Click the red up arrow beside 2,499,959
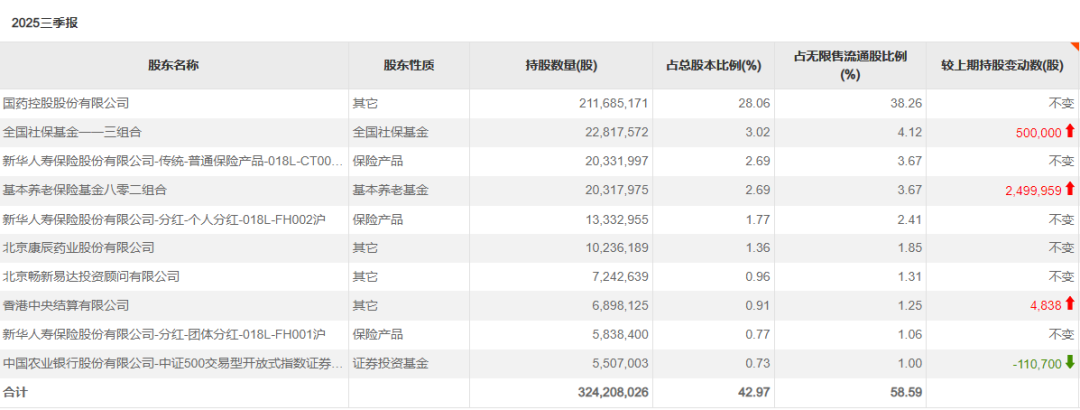Image resolution: width=1080 pixels, height=410 pixels. point(1069,189)
